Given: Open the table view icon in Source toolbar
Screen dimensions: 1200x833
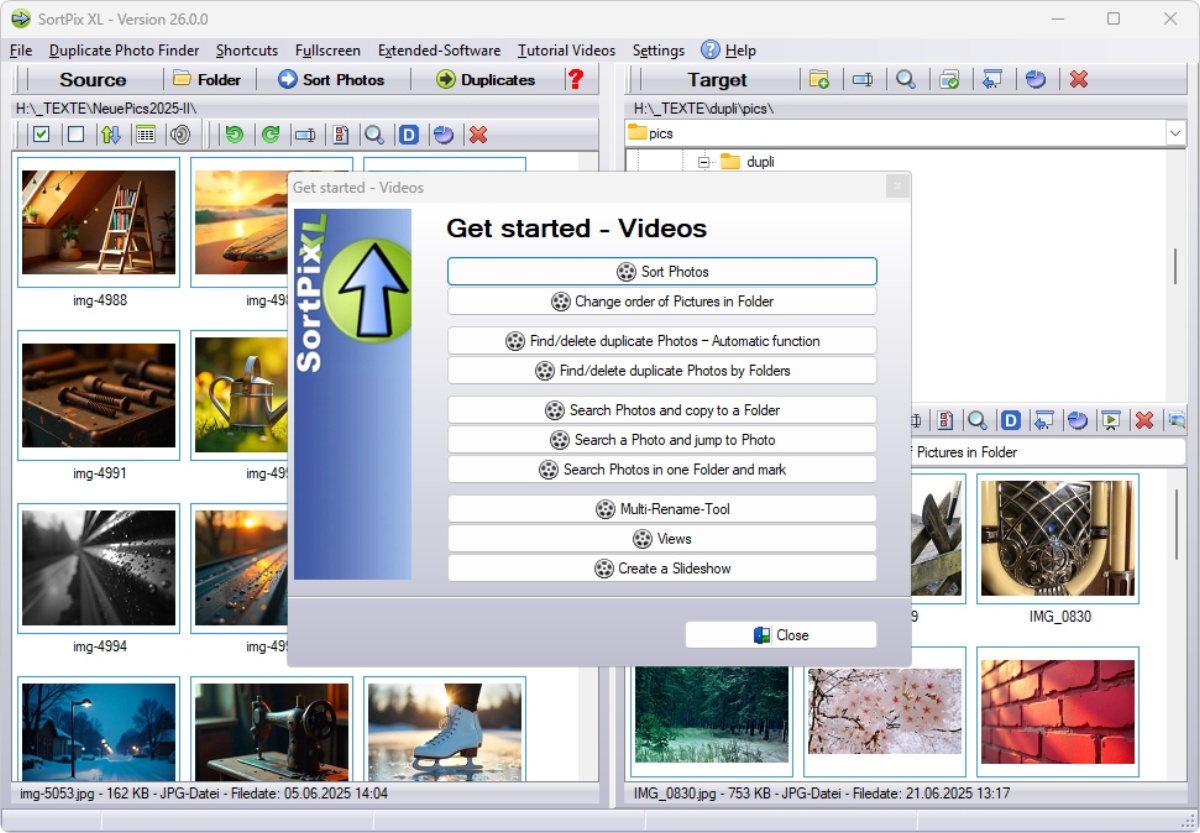Looking at the screenshot, I should click(x=145, y=134).
